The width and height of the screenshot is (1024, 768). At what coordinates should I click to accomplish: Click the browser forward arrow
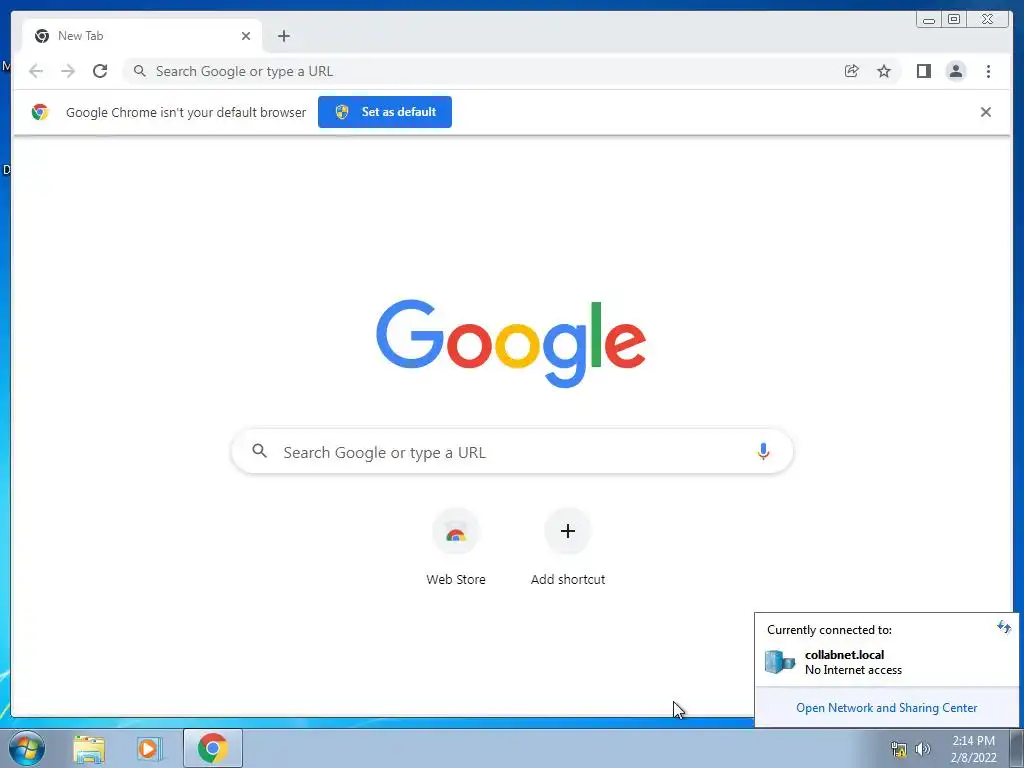[x=68, y=71]
